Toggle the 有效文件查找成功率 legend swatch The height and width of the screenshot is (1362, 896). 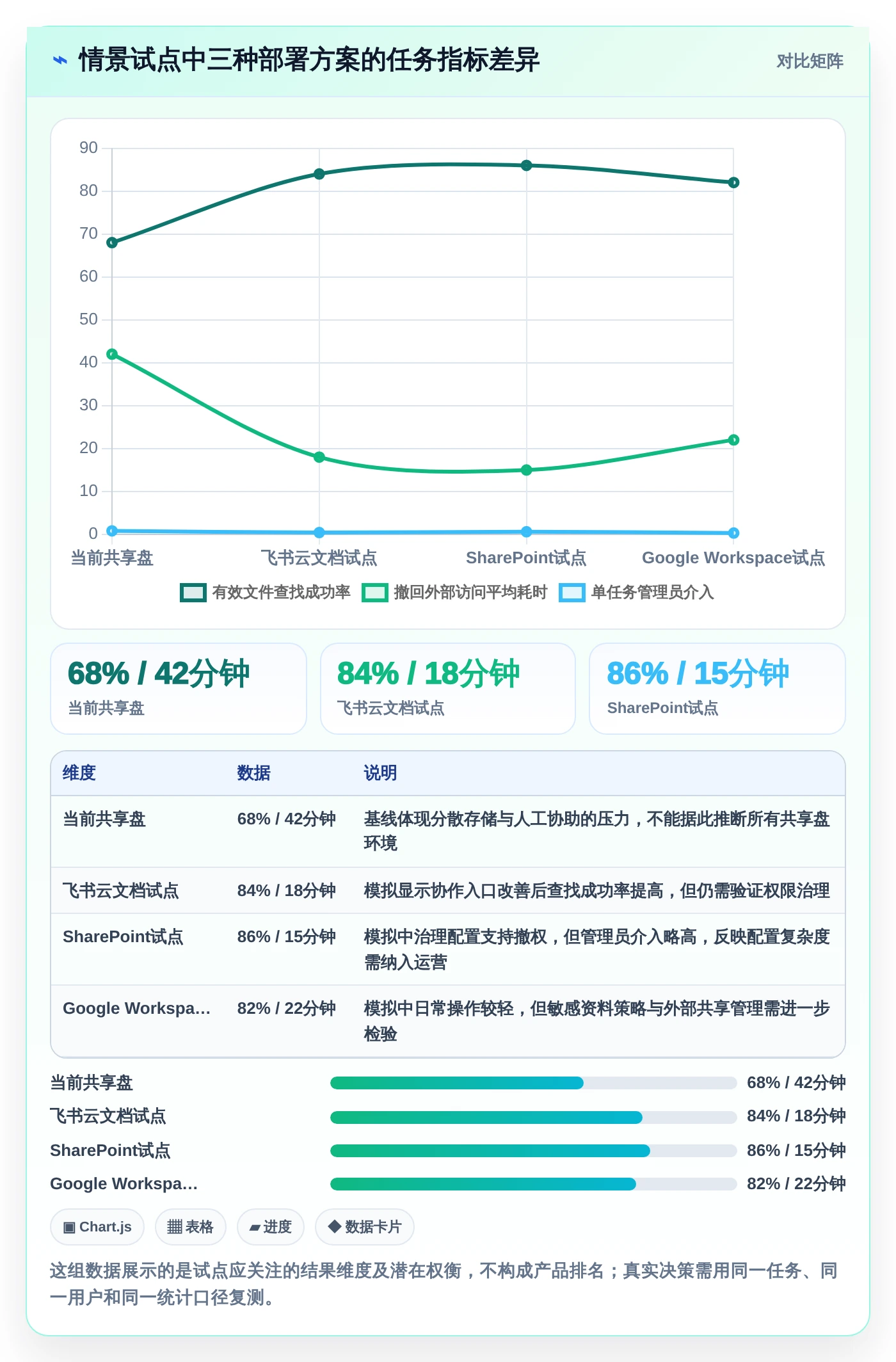[193, 593]
